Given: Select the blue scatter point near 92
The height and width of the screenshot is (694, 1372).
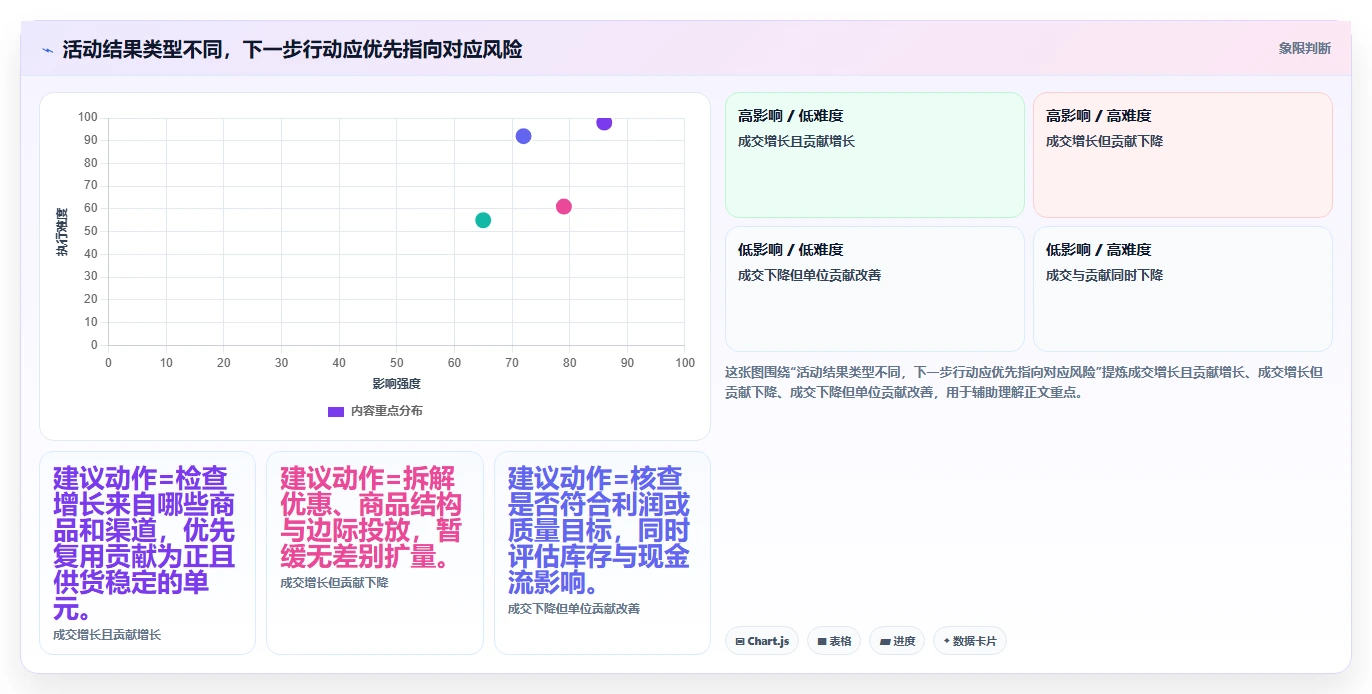Looking at the screenshot, I should [523, 136].
